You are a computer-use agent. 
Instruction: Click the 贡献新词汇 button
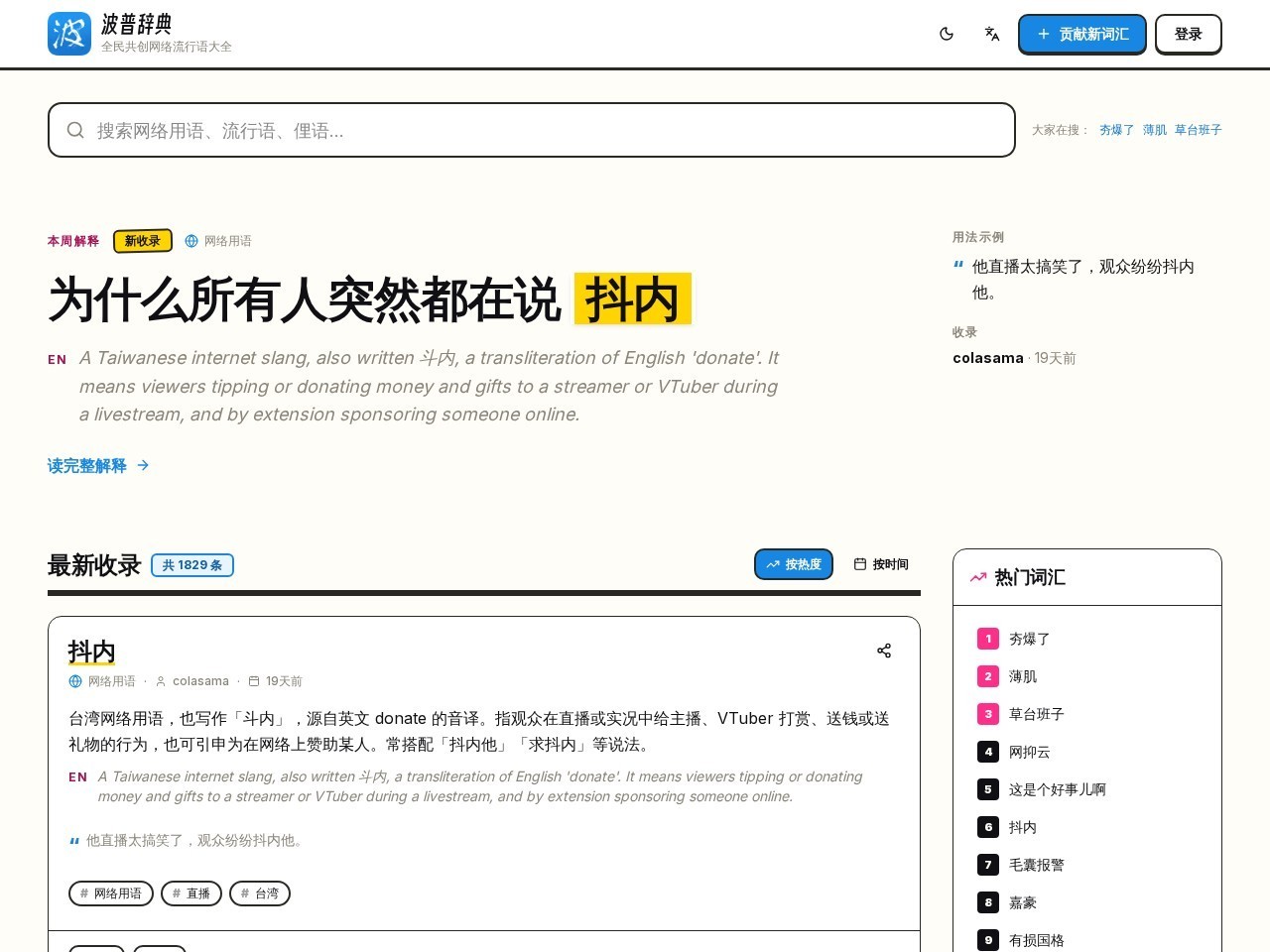pyautogui.click(x=1082, y=34)
